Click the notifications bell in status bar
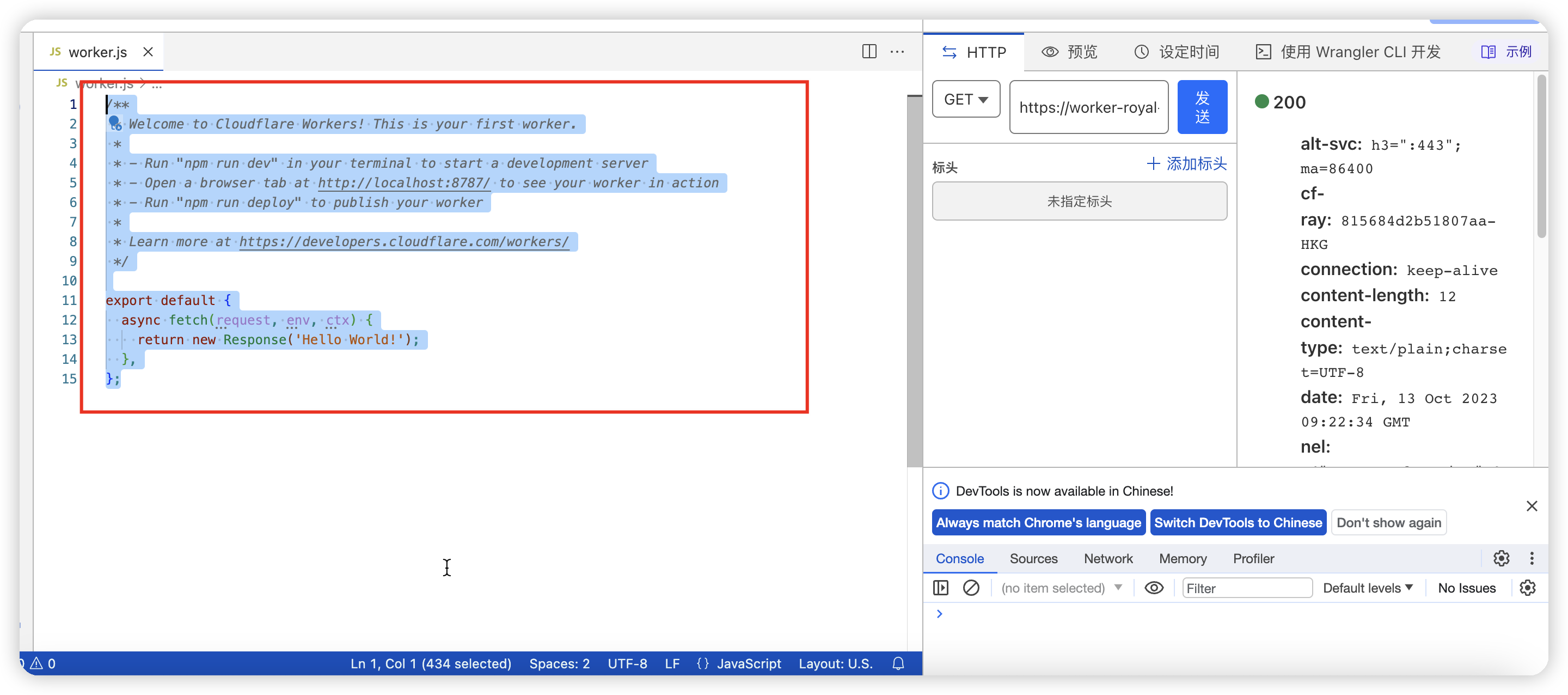 click(x=898, y=663)
